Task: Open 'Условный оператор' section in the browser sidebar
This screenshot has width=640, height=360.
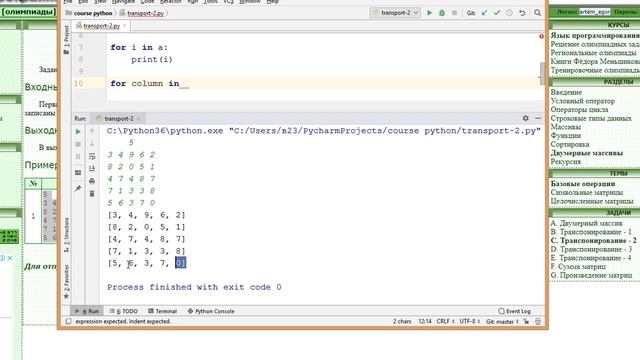Action: click(582, 101)
